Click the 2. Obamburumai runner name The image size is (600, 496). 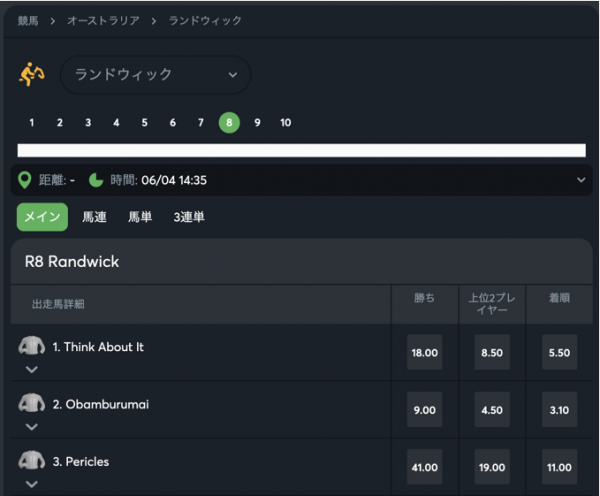[101, 404]
